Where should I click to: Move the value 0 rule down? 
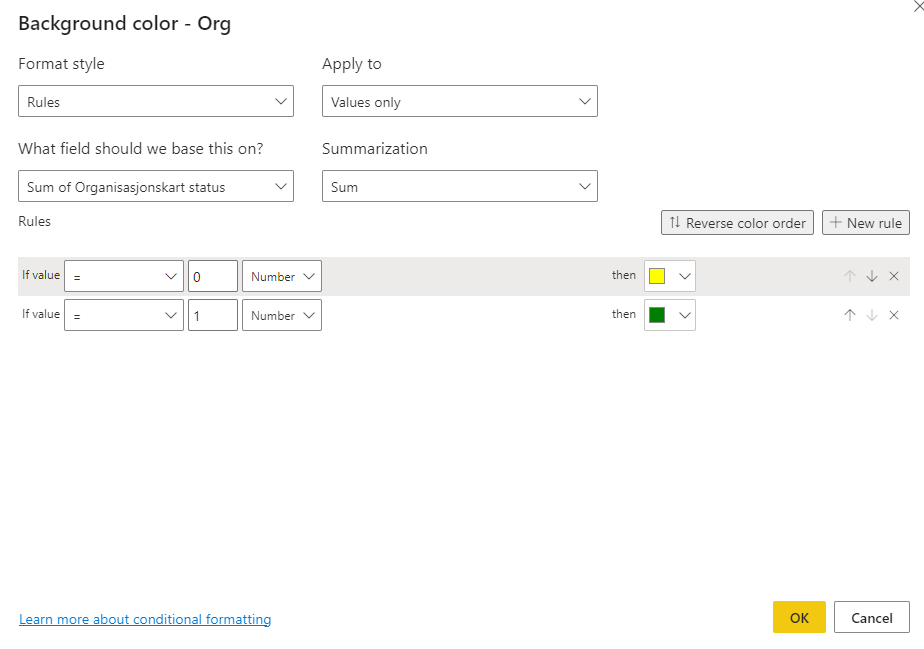pyautogui.click(x=872, y=276)
